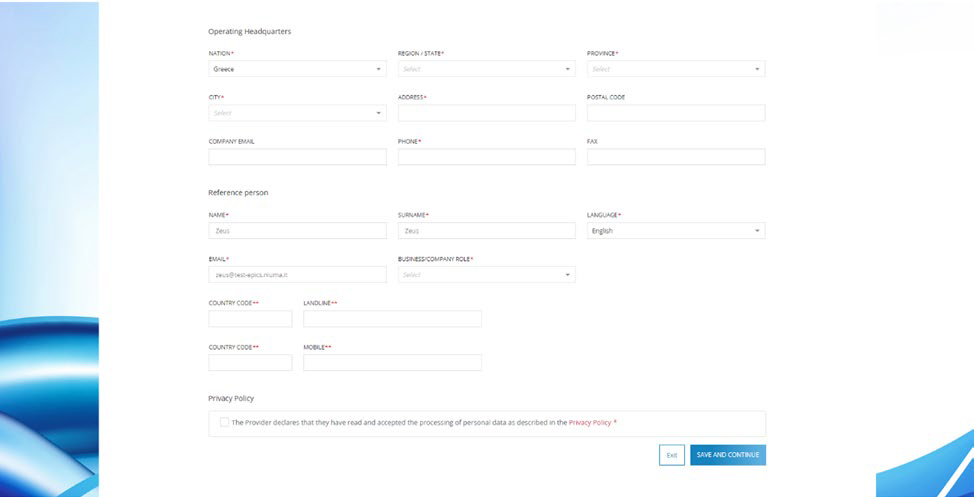
Task: Focus the Address input field
Action: click(486, 113)
